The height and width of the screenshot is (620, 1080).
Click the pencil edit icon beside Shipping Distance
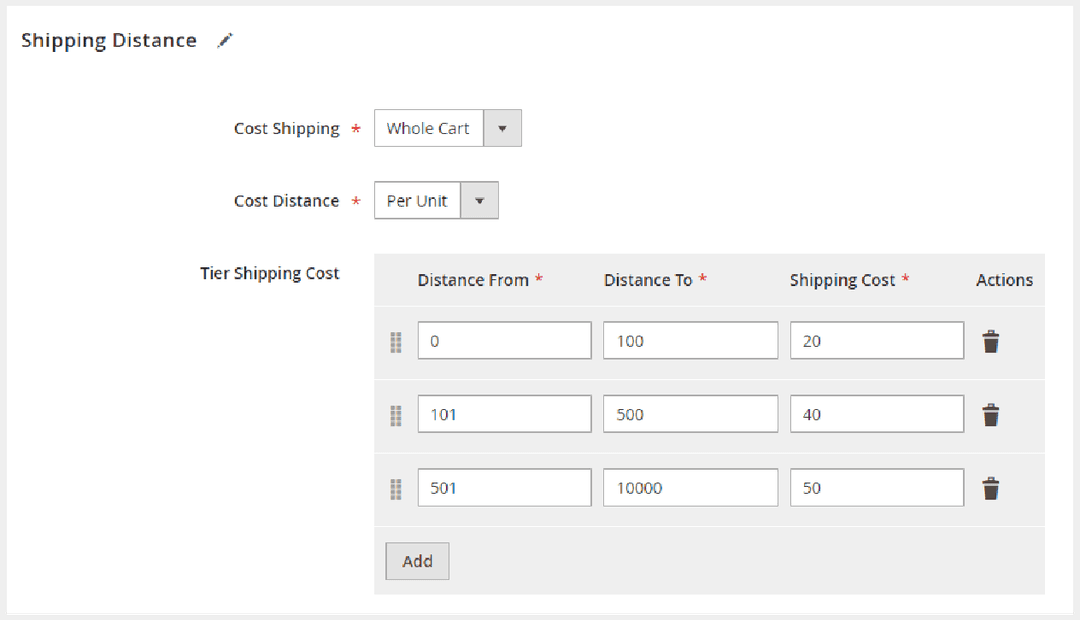point(225,41)
